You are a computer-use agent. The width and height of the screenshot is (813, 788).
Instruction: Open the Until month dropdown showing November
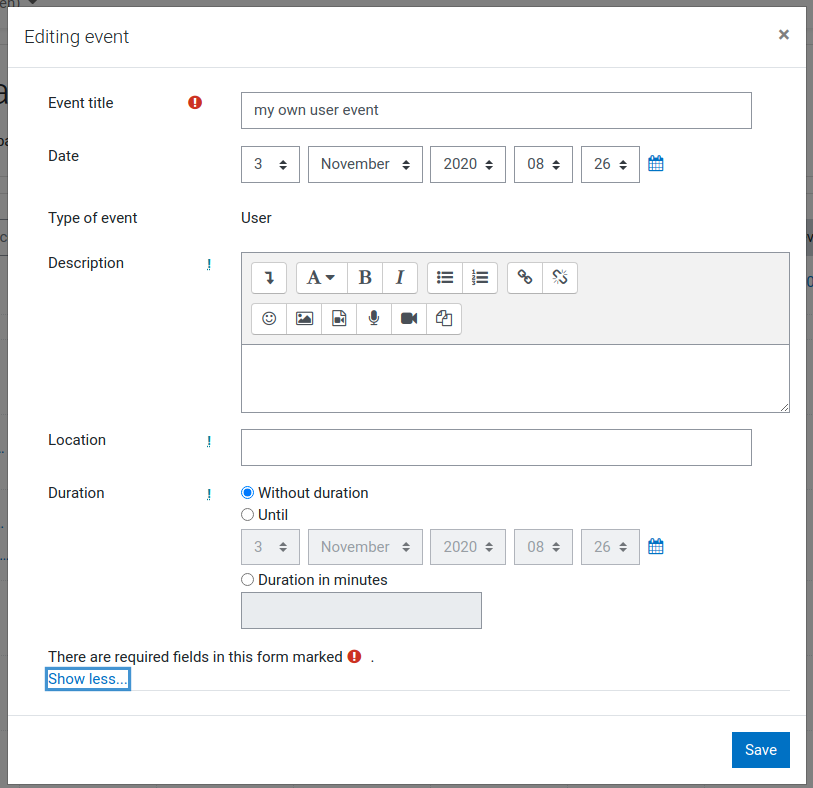pos(366,547)
